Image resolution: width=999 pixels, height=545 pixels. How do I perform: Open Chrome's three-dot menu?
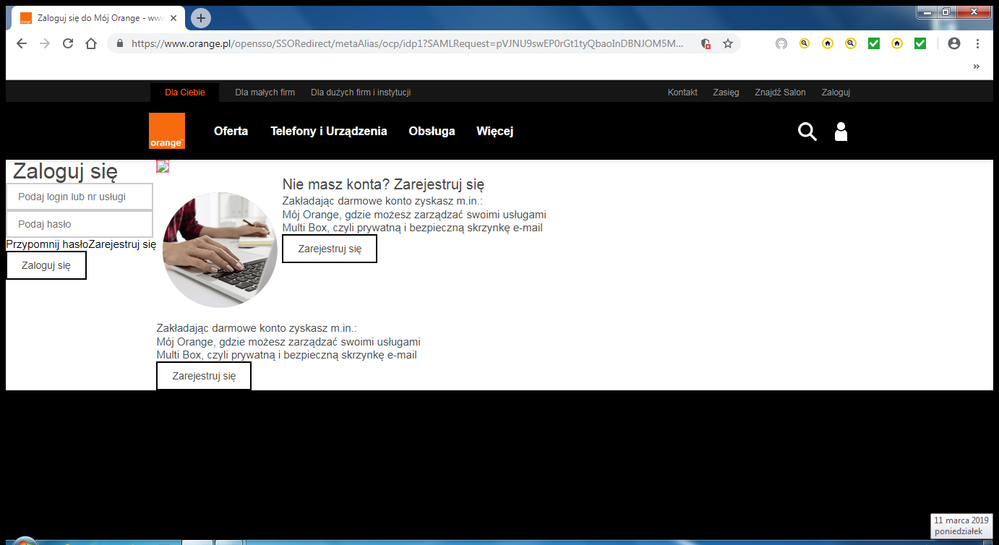pos(977,44)
